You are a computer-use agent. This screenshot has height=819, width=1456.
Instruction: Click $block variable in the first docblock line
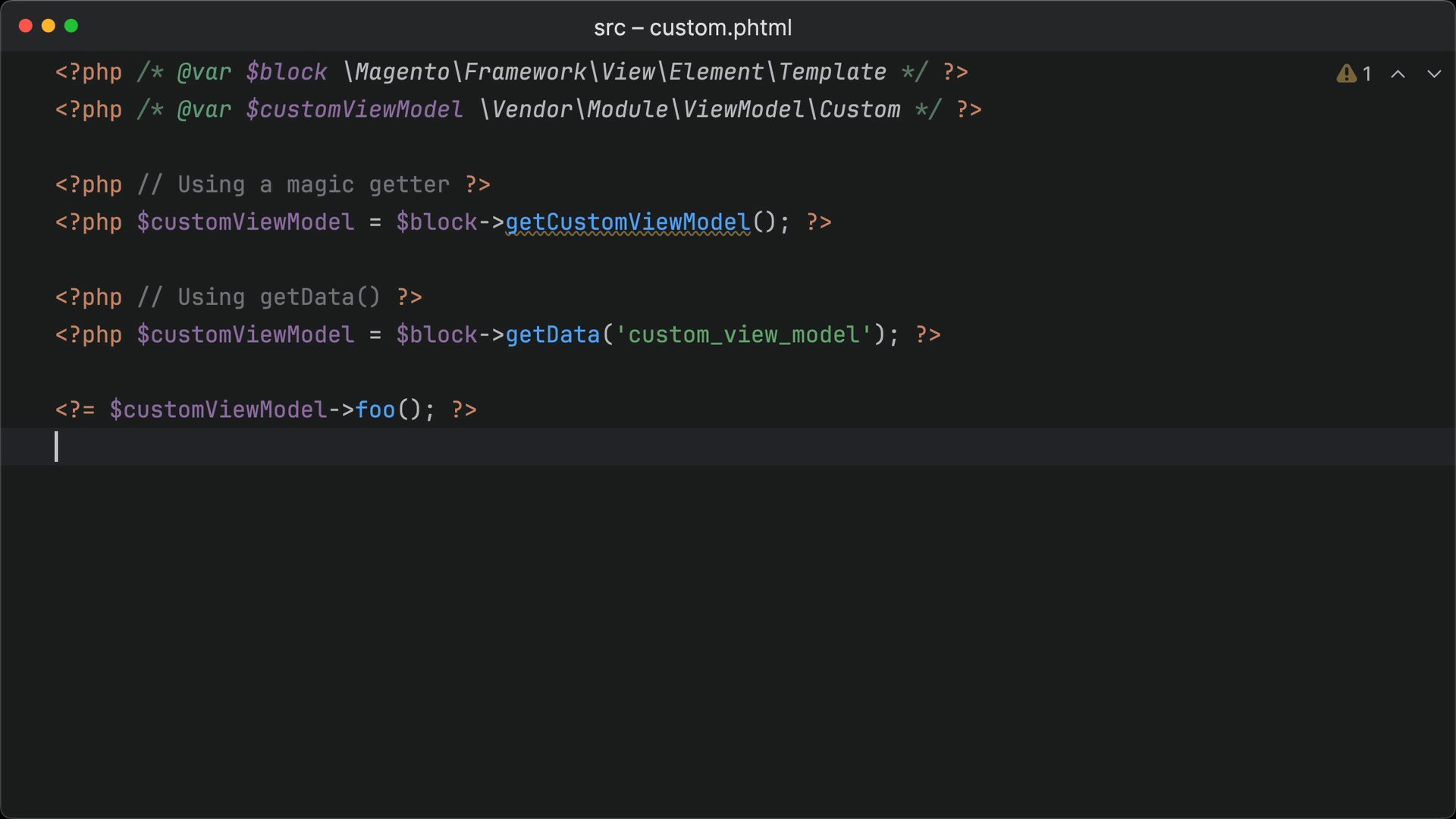[287, 72]
